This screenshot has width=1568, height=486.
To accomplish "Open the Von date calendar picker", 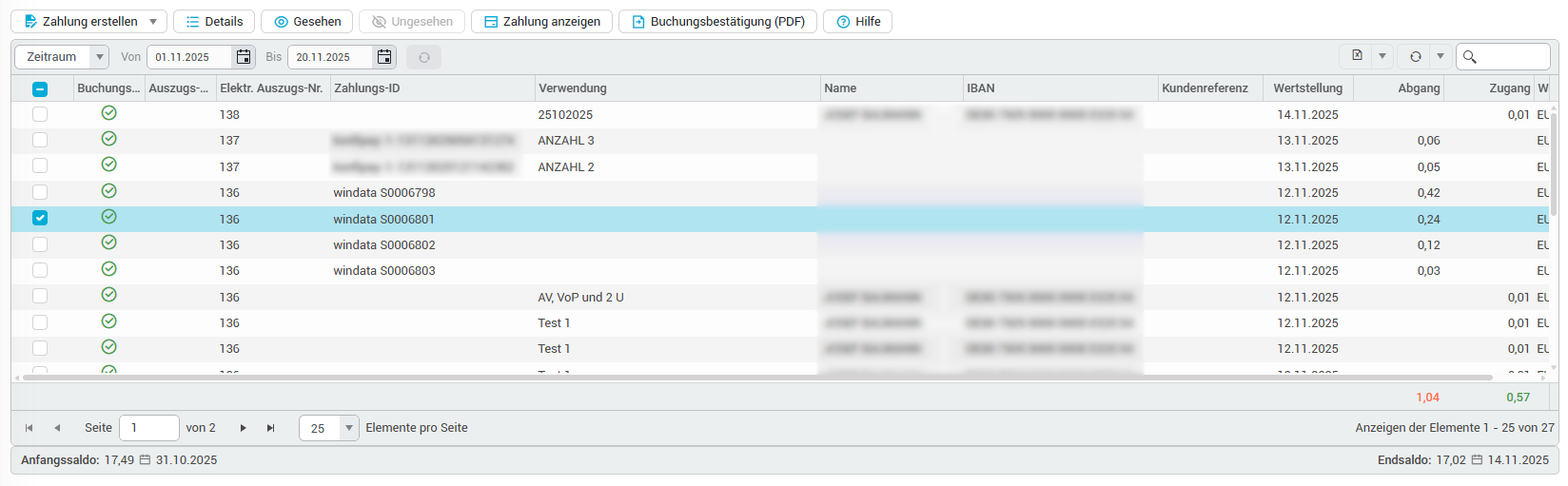I will (x=244, y=57).
